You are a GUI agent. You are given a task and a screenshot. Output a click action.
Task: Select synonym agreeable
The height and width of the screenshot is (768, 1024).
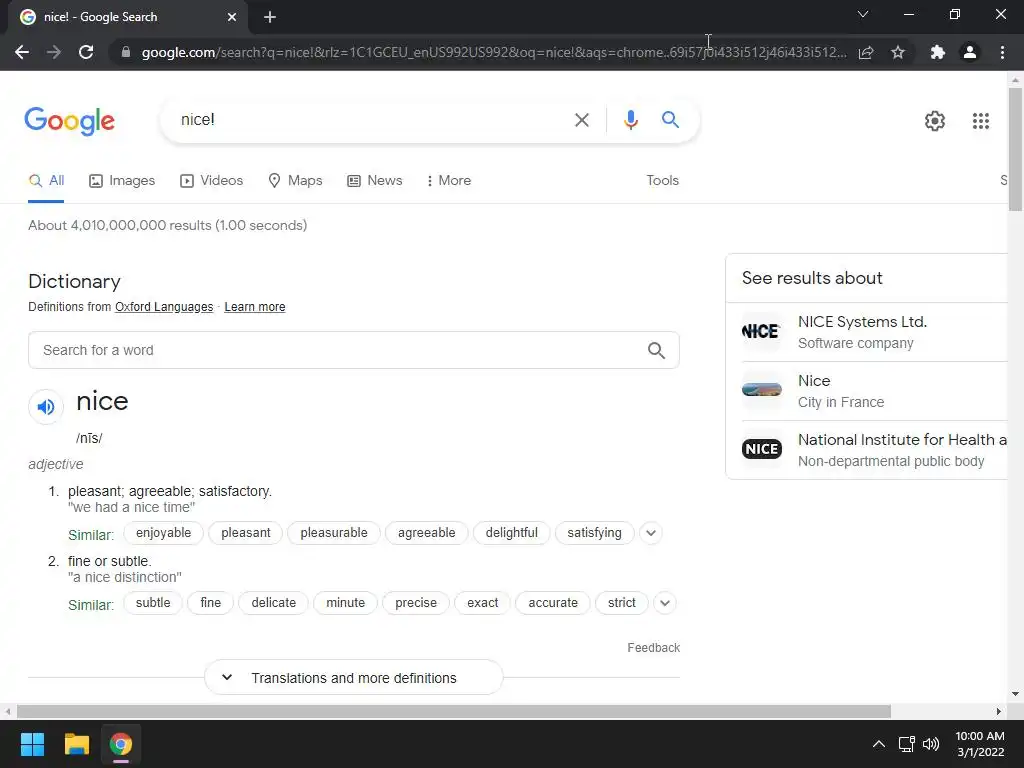426,533
